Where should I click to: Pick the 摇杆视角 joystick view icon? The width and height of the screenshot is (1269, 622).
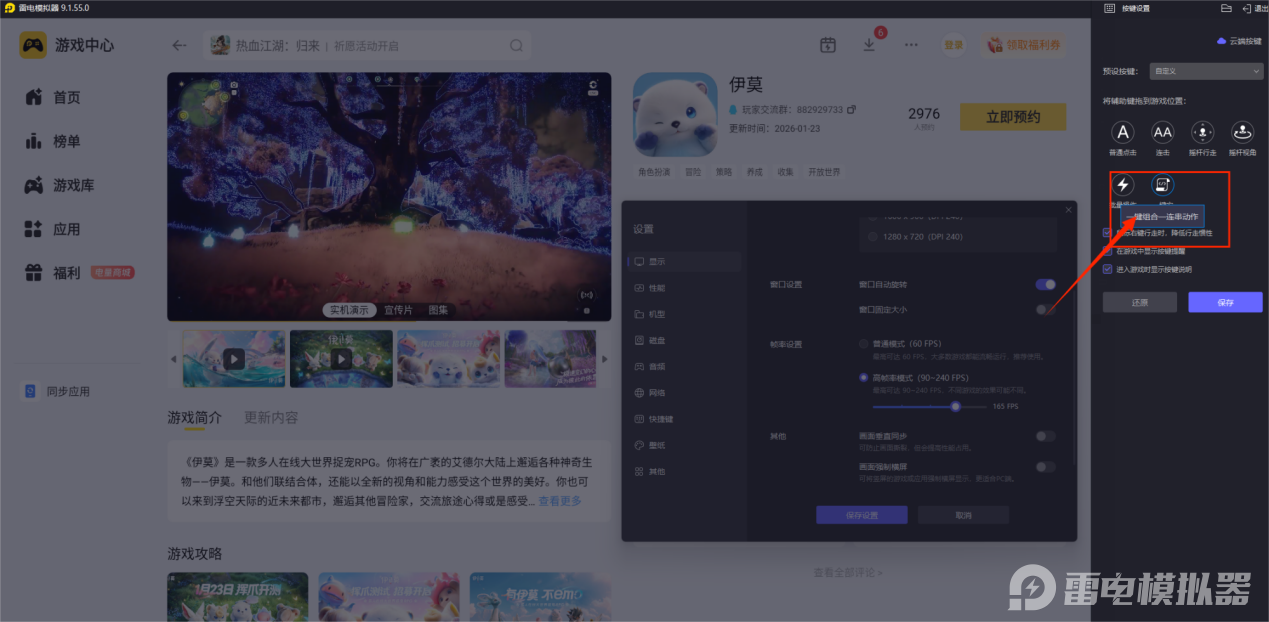point(1242,133)
